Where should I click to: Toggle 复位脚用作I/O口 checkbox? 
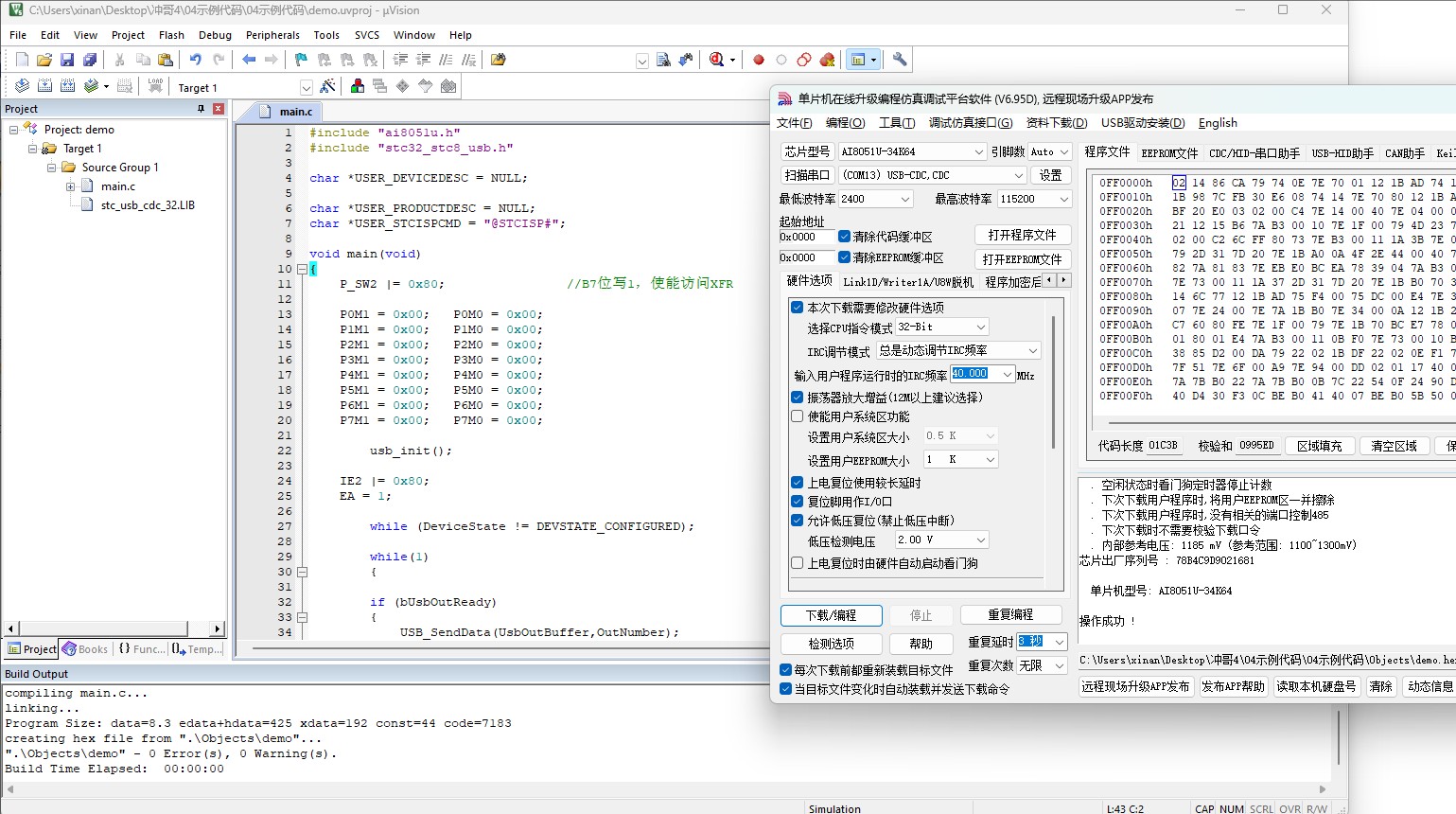tap(798, 502)
